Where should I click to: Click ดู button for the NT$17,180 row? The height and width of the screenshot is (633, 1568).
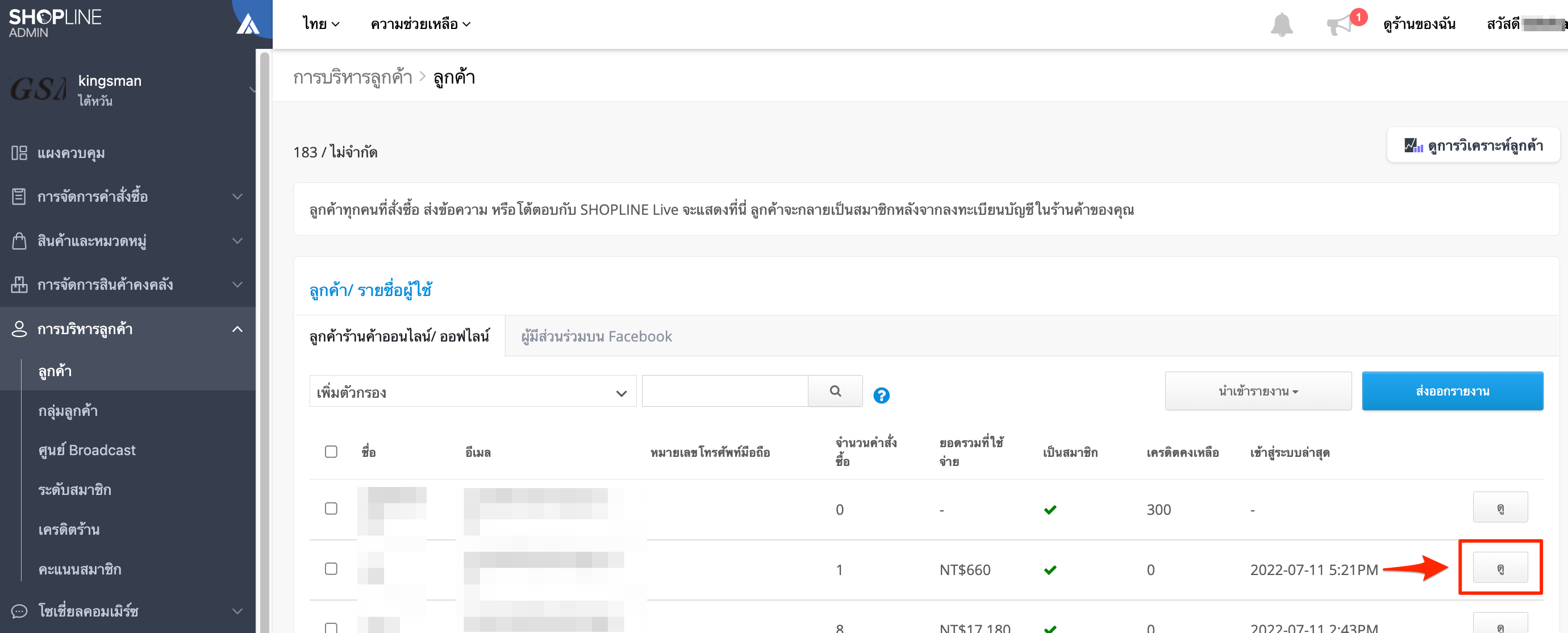[x=1500, y=624]
